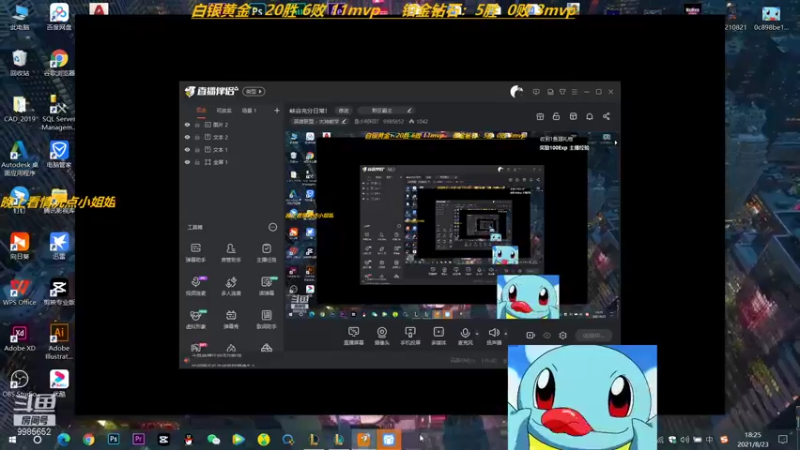Open the bell notification icon
800x450 pixels.
click(589, 116)
